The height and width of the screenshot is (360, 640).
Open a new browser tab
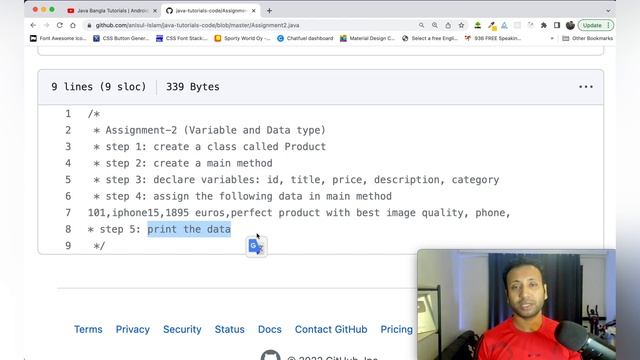[269, 11]
